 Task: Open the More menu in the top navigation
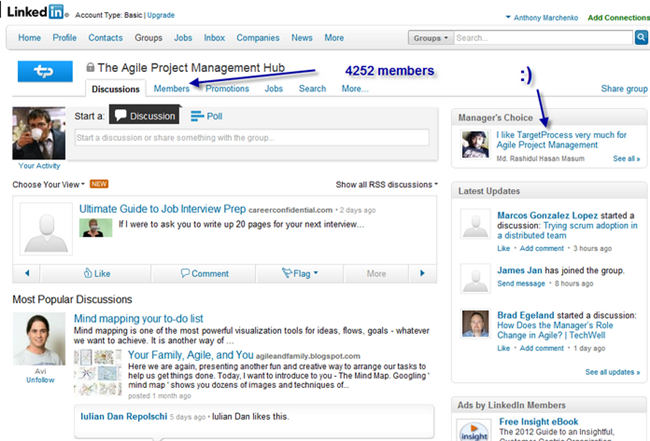click(x=334, y=38)
